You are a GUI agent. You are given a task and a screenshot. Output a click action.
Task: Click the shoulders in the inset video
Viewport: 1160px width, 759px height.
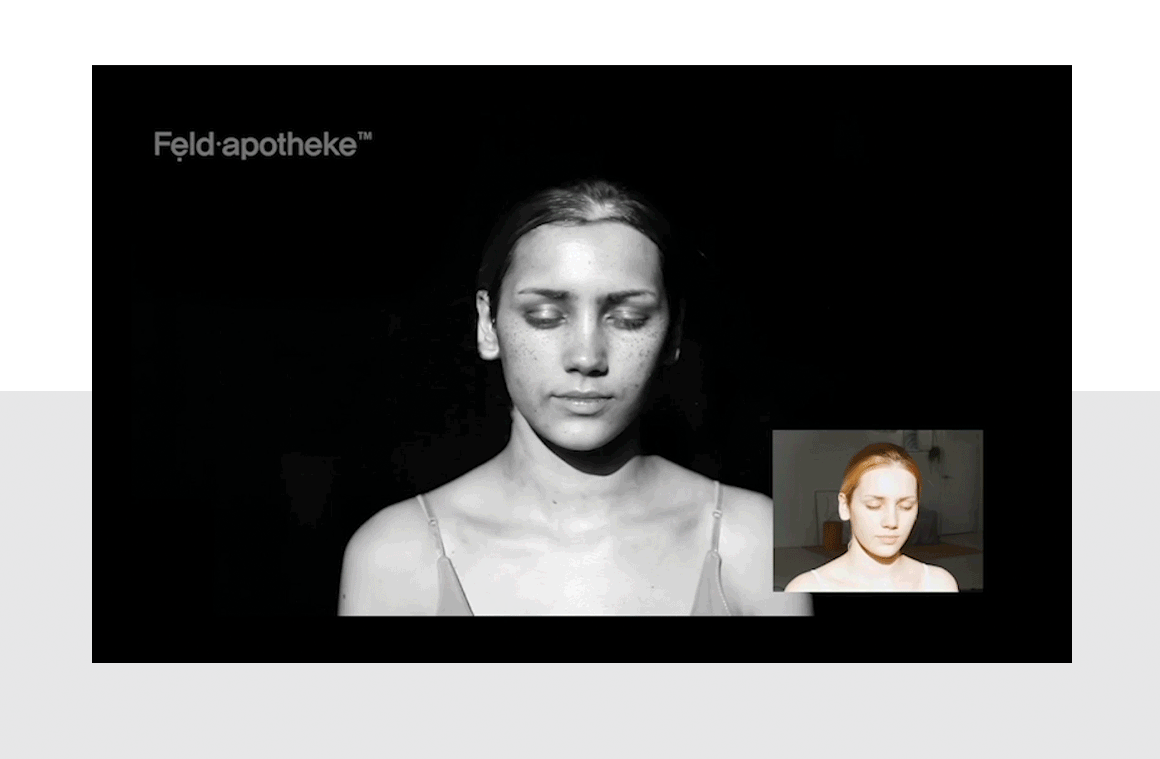click(871, 577)
